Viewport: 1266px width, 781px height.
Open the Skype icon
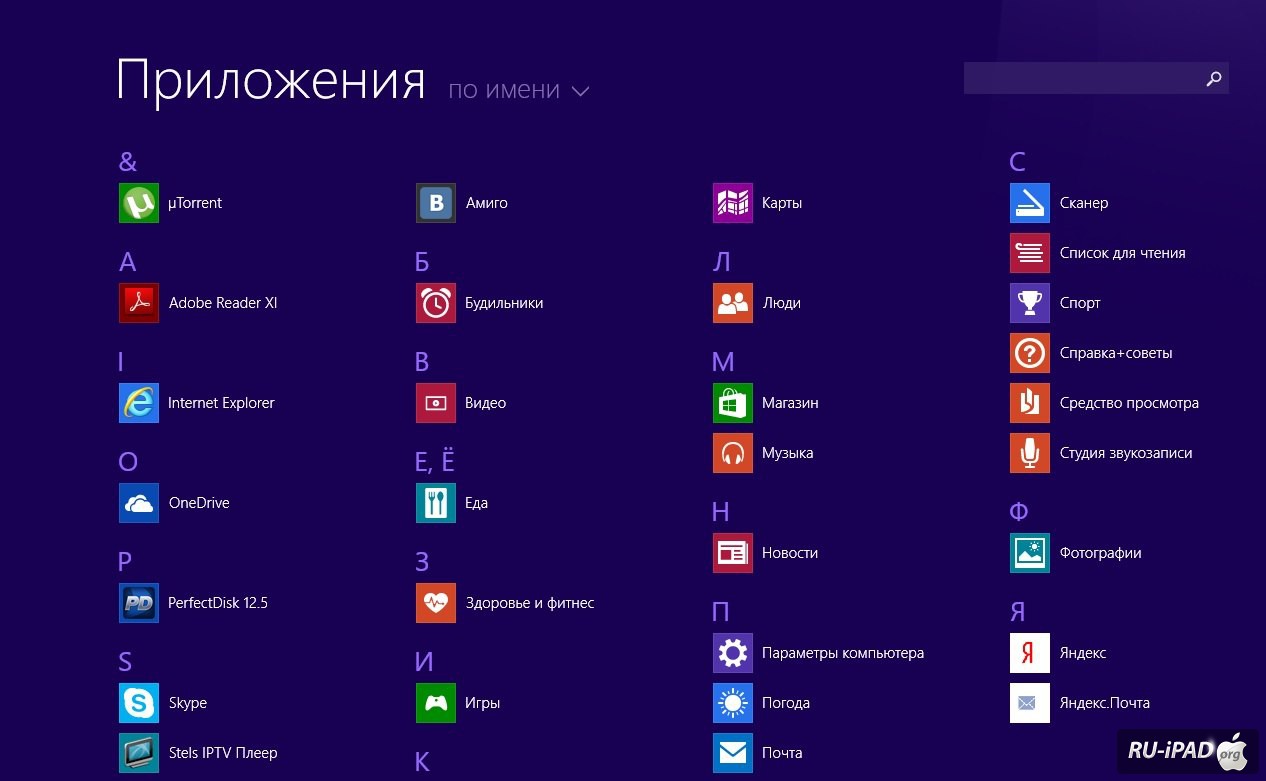coord(139,703)
